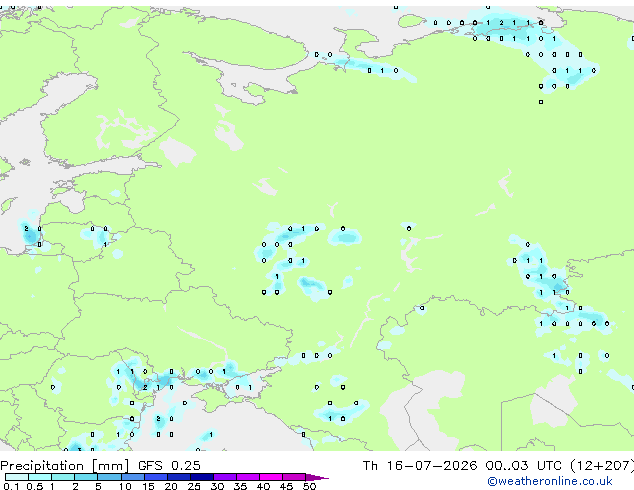Click the over-50 mm arrow tip of legend
634x490 pixels.
coord(317,477)
